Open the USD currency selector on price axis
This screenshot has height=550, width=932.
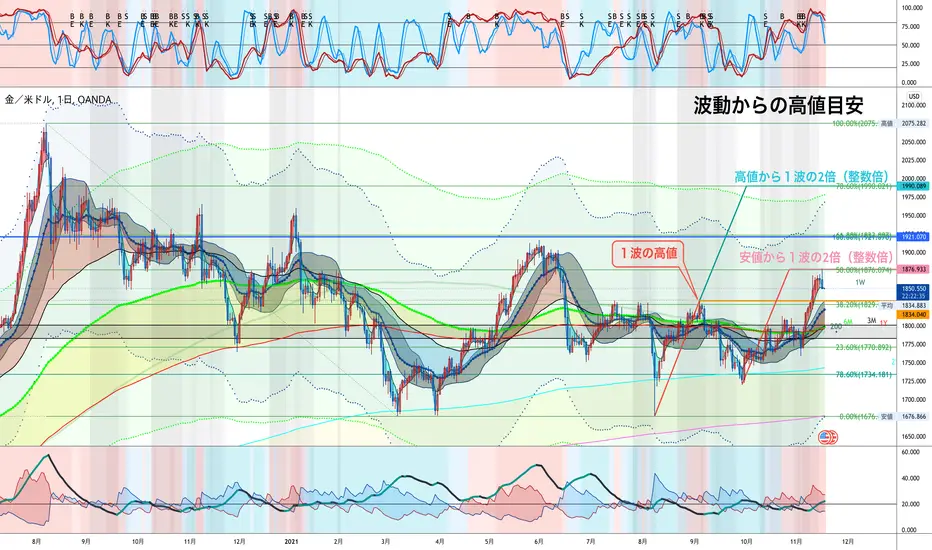[913, 96]
